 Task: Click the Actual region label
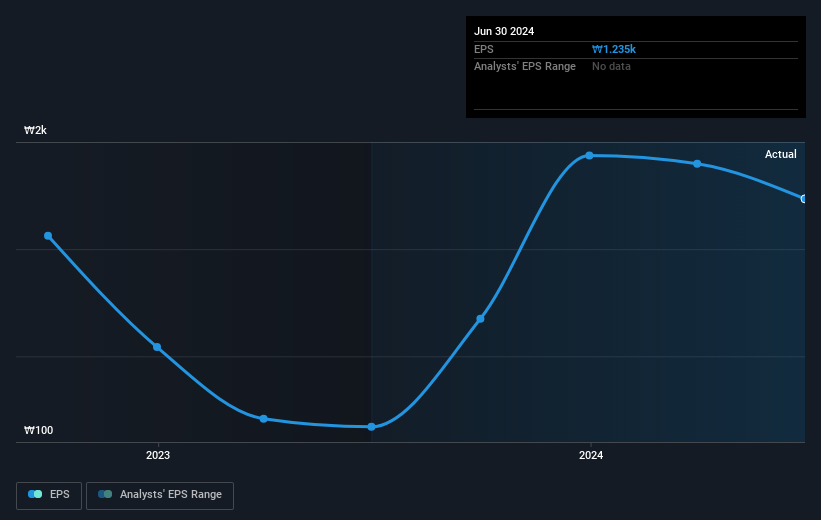click(781, 154)
